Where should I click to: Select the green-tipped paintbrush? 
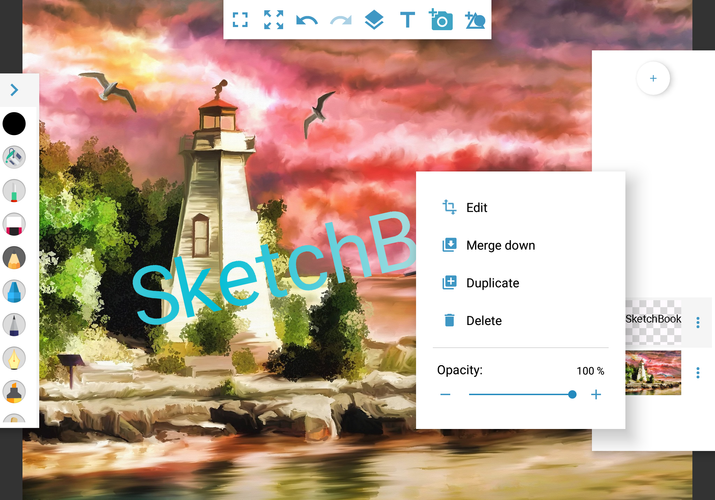tap(14, 191)
